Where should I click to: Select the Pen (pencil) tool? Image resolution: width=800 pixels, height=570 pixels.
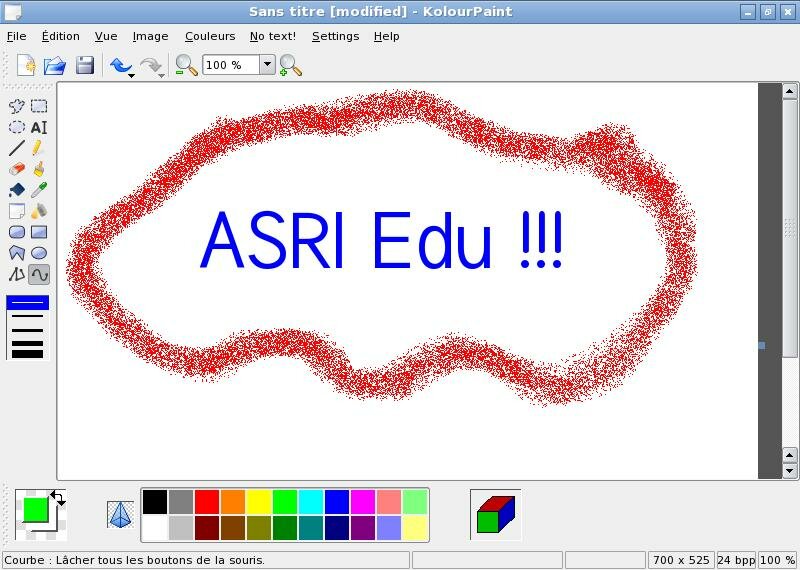tap(39, 148)
